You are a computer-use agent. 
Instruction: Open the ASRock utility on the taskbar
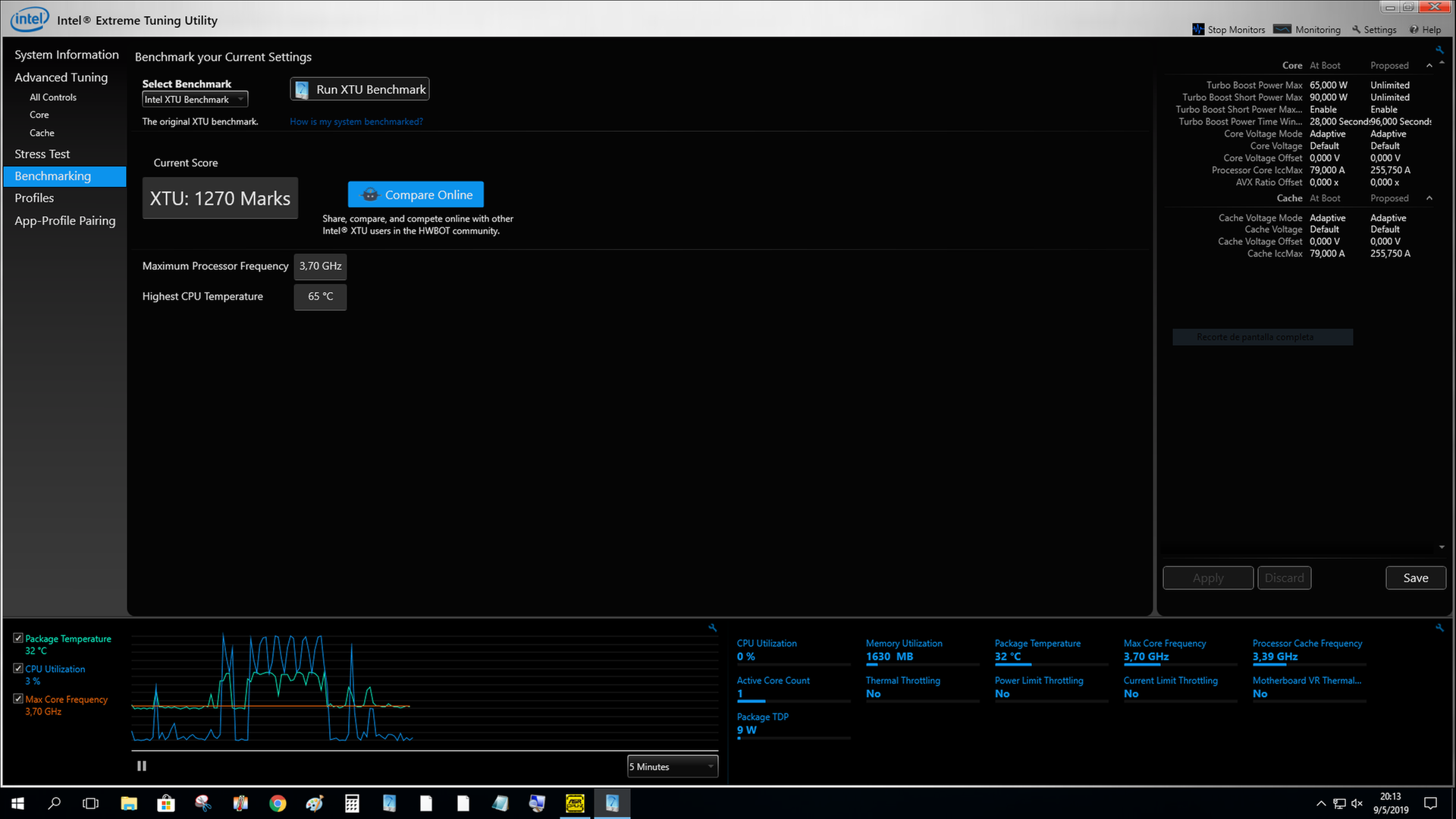pos(575,803)
